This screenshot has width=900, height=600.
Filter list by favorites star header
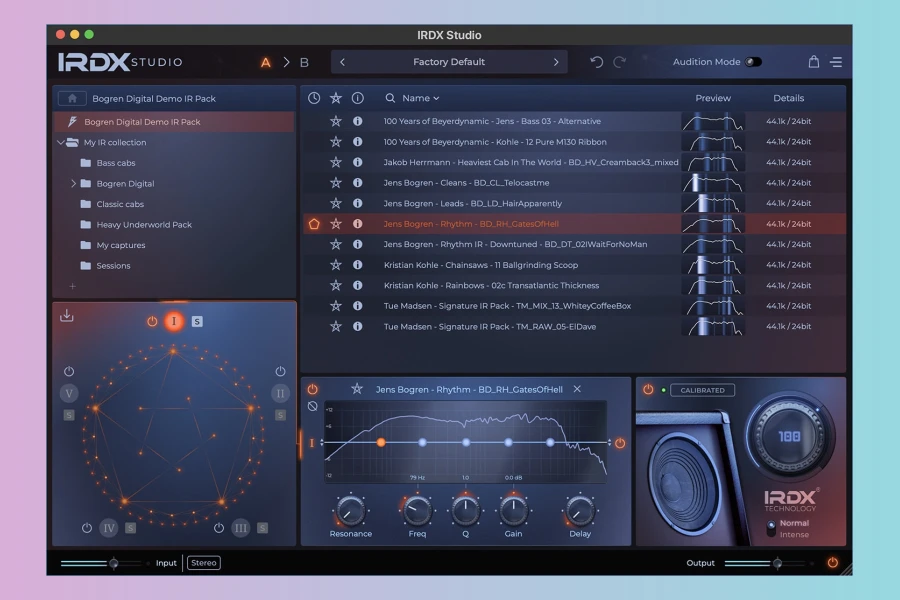(336, 98)
